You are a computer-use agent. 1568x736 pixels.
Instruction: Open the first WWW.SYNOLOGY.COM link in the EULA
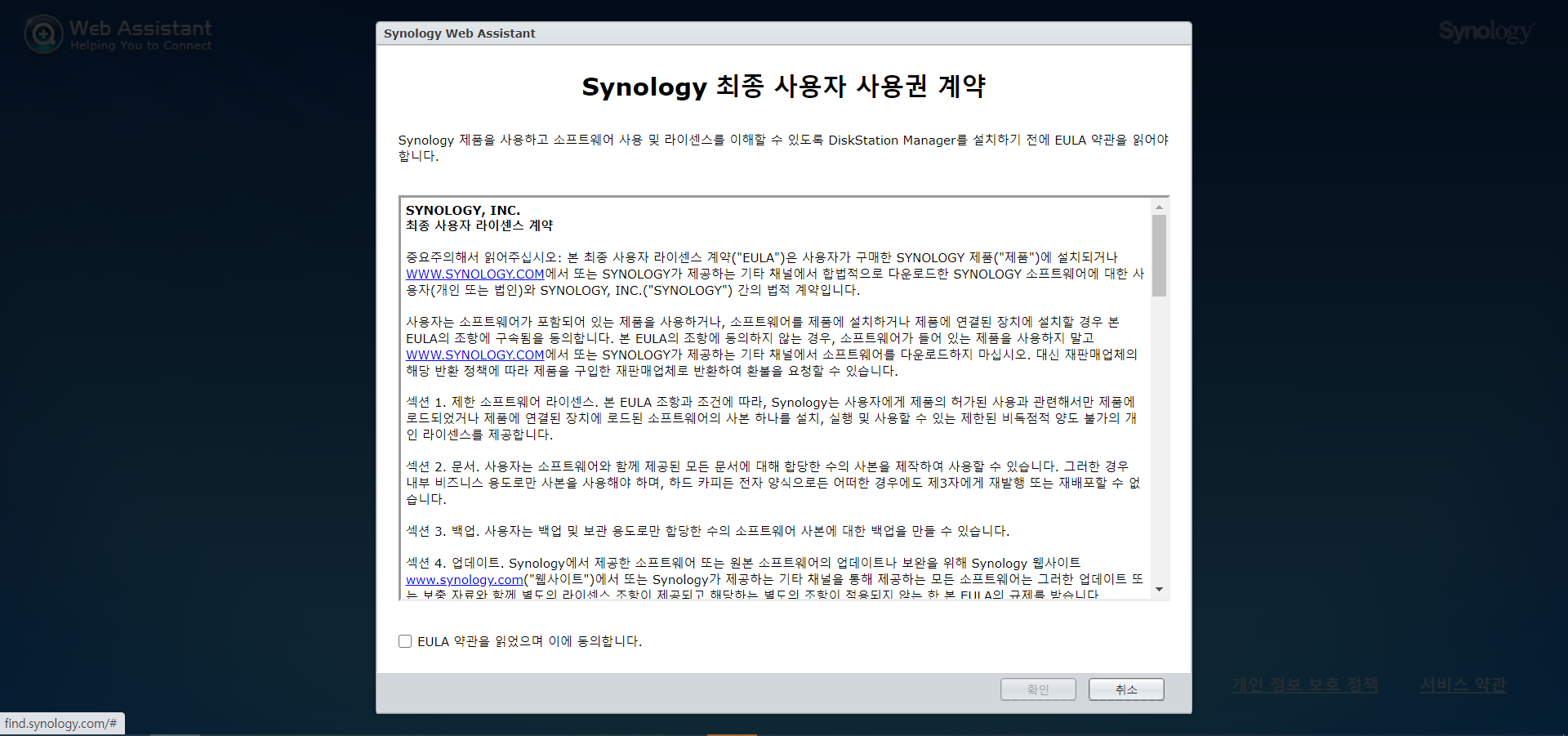click(x=475, y=274)
